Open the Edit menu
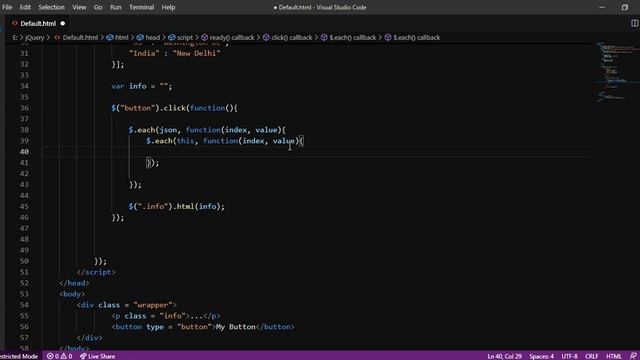This screenshot has width=640, height=360. tap(25, 7)
